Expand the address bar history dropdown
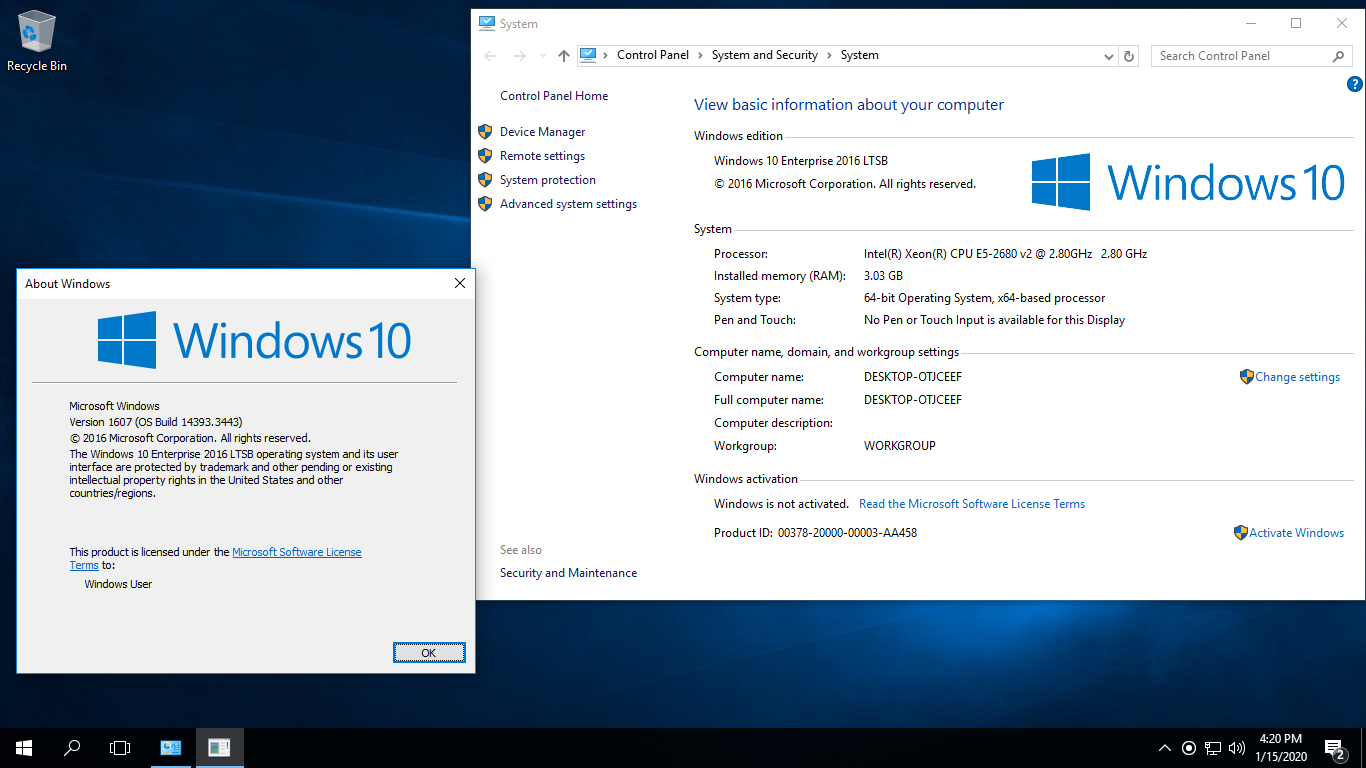This screenshot has height=768, width=1366. coord(1108,56)
